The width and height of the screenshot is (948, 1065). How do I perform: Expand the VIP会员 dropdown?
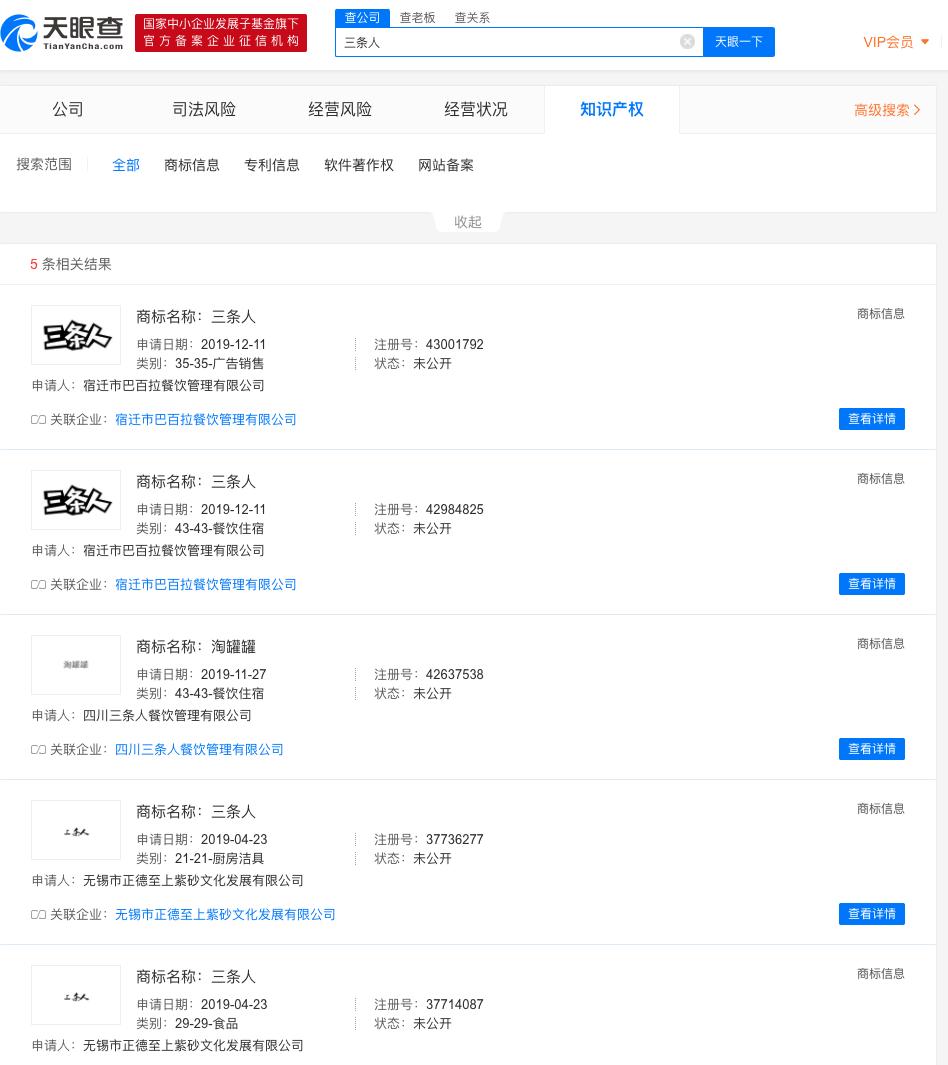tap(896, 42)
